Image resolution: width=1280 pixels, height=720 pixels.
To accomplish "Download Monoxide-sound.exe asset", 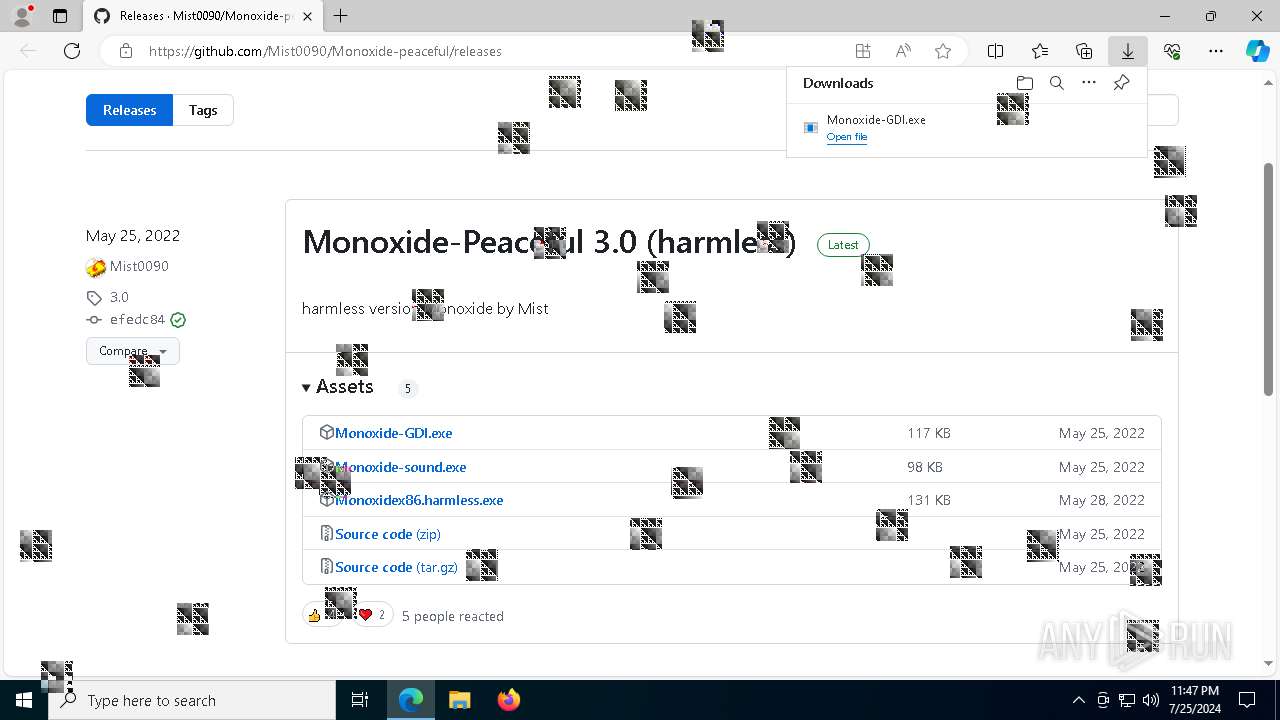I will pyautogui.click(x=401, y=467).
